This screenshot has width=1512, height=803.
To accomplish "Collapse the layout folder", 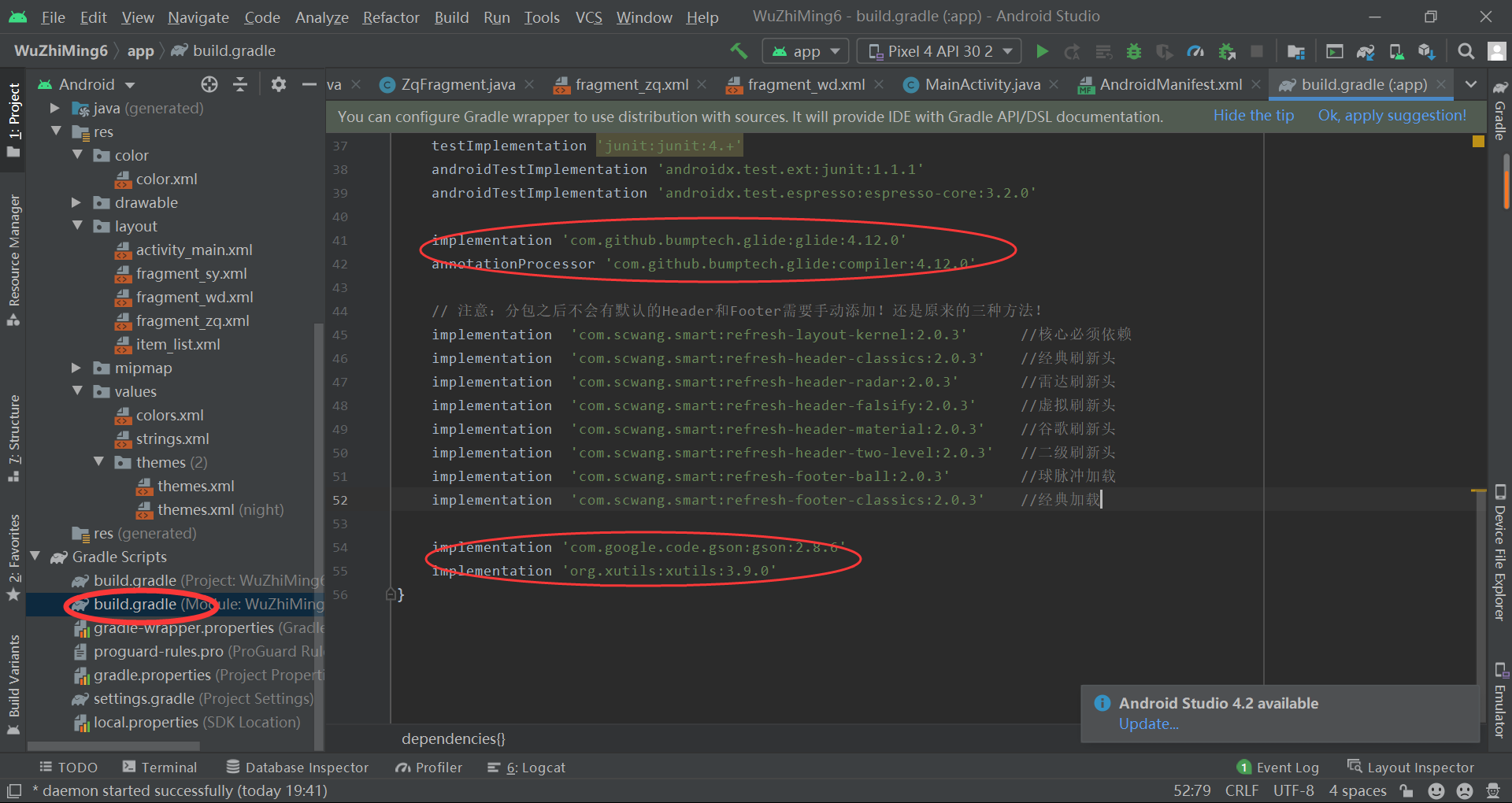I will [x=77, y=226].
